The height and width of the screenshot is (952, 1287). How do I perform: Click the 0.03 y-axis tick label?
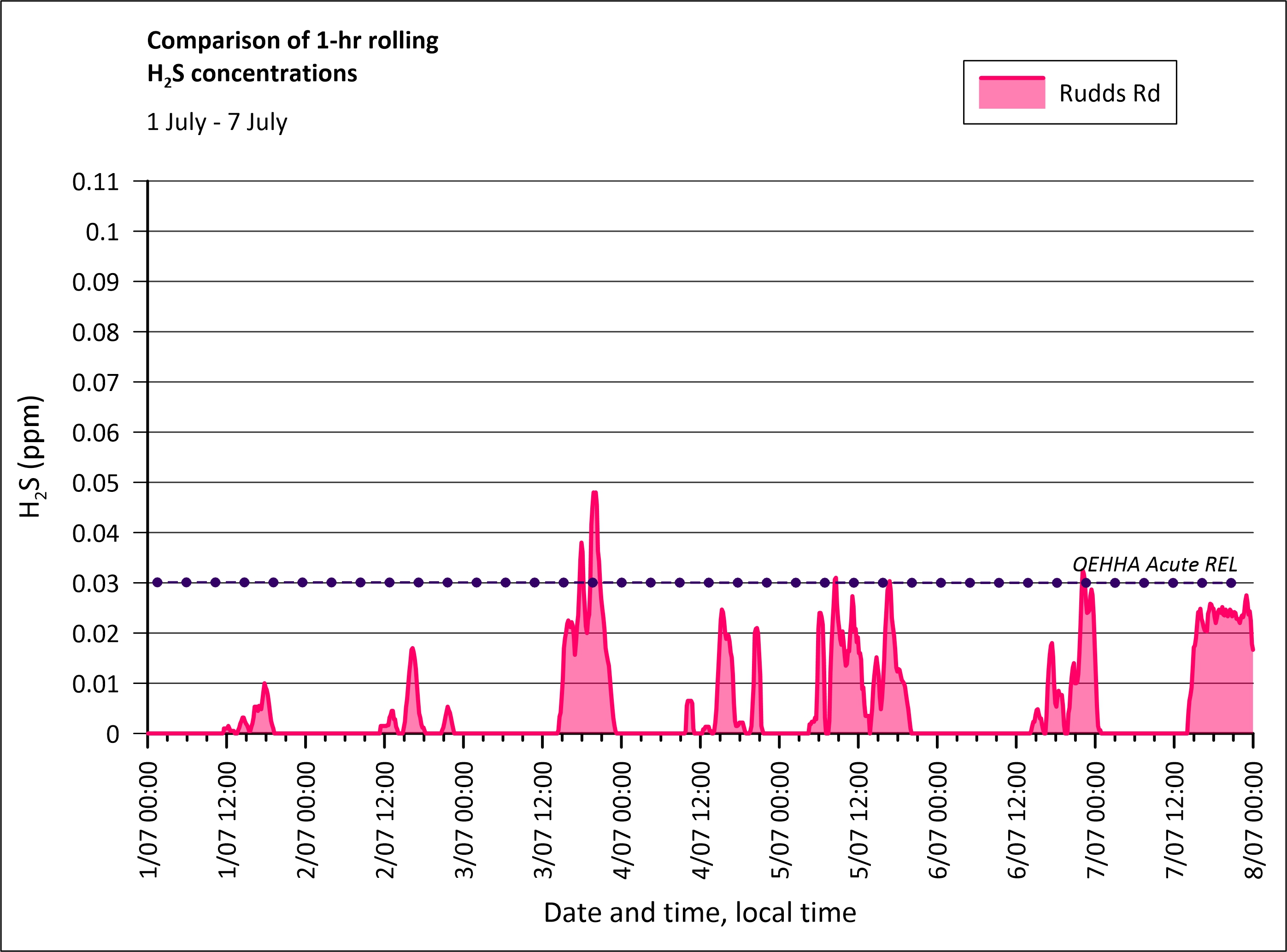click(95, 584)
